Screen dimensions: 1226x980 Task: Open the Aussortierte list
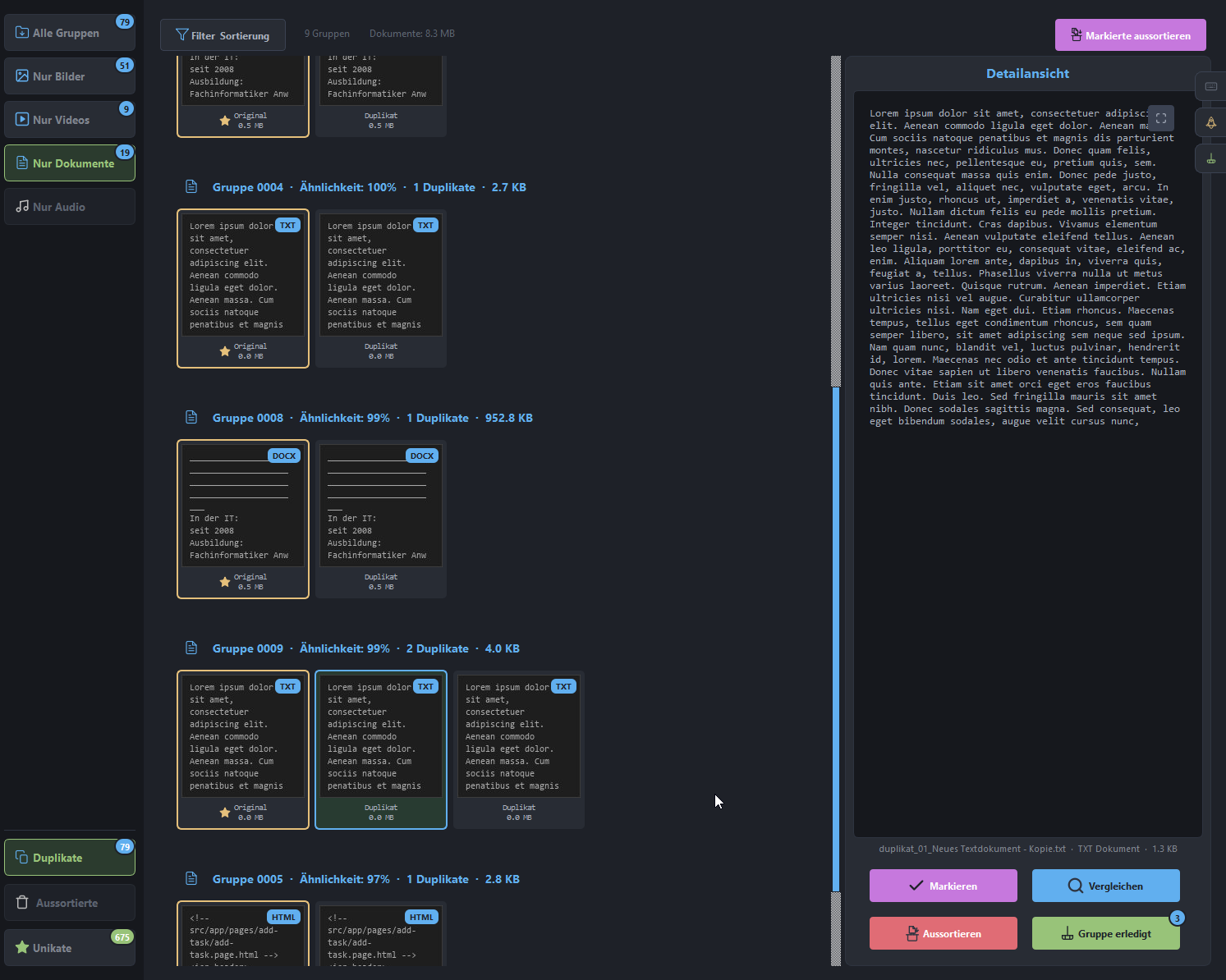[69, 903]
